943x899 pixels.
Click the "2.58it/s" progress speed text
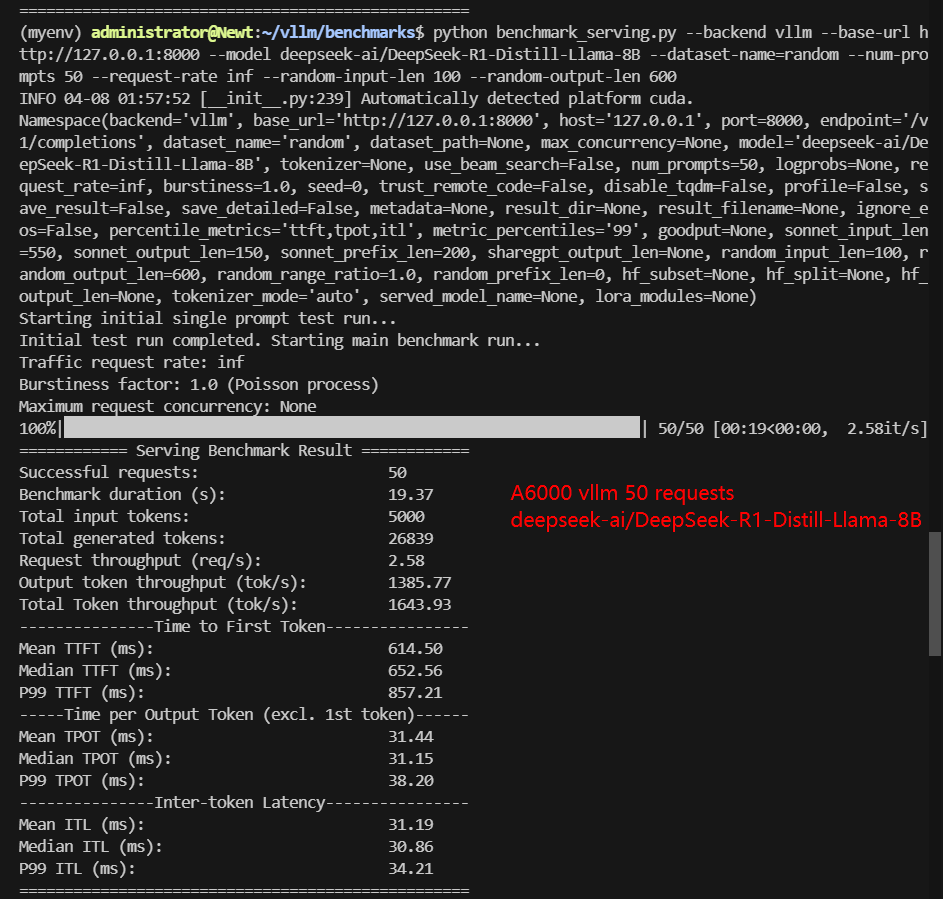click(883, 428)
